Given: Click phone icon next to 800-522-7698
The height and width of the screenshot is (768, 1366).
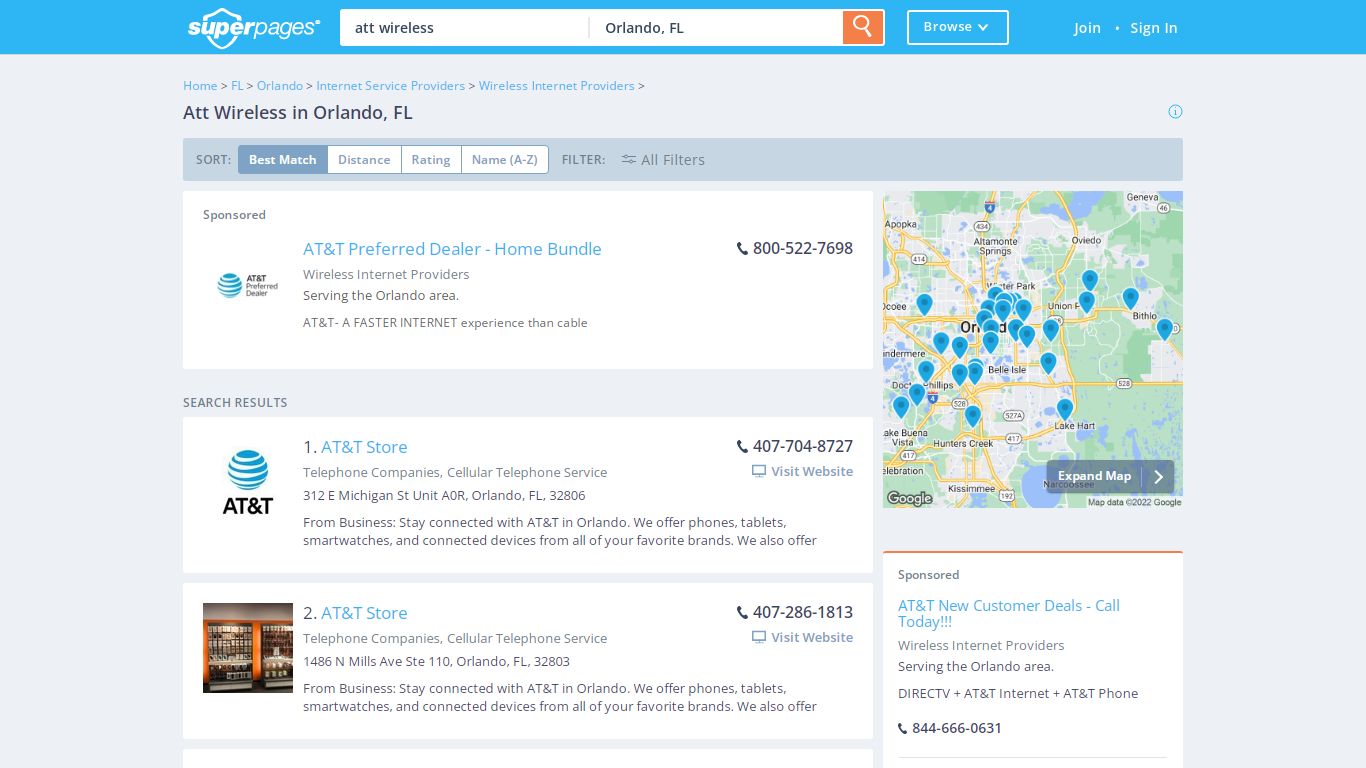Looking at the screenshot, I should (742, 249).
